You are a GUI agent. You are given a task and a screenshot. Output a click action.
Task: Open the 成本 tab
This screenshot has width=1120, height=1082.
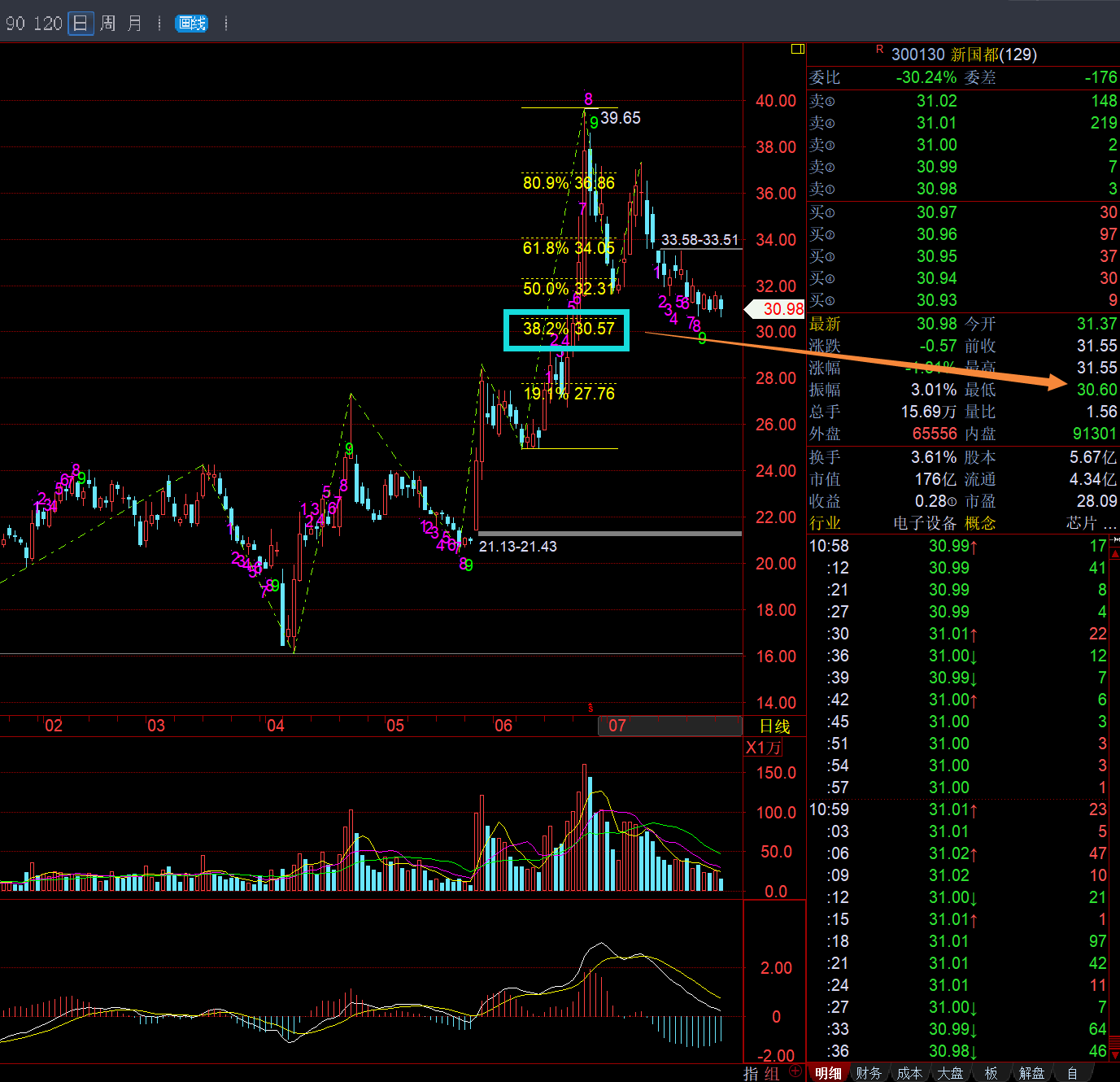909,1073
